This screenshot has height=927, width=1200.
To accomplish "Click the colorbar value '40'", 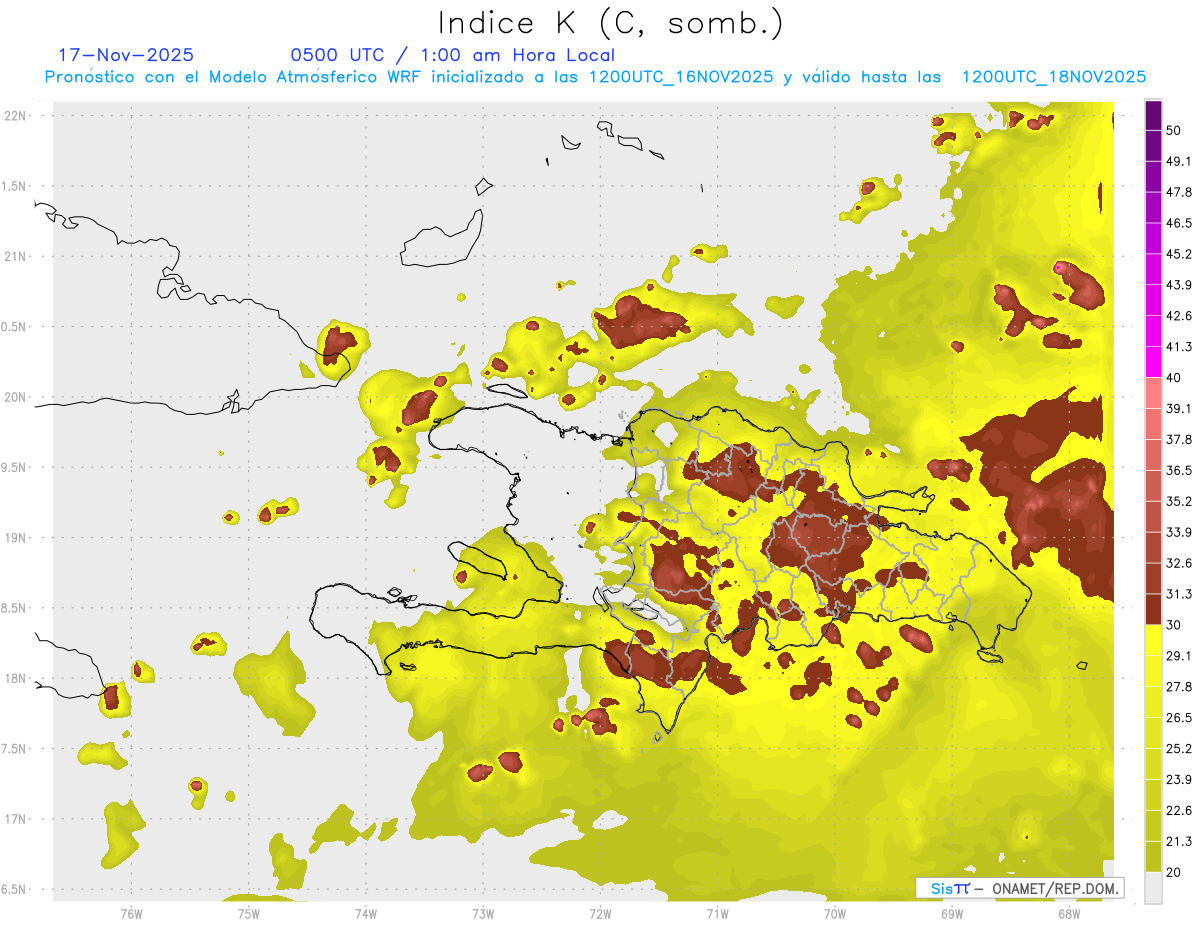I will click(1174, 378).
